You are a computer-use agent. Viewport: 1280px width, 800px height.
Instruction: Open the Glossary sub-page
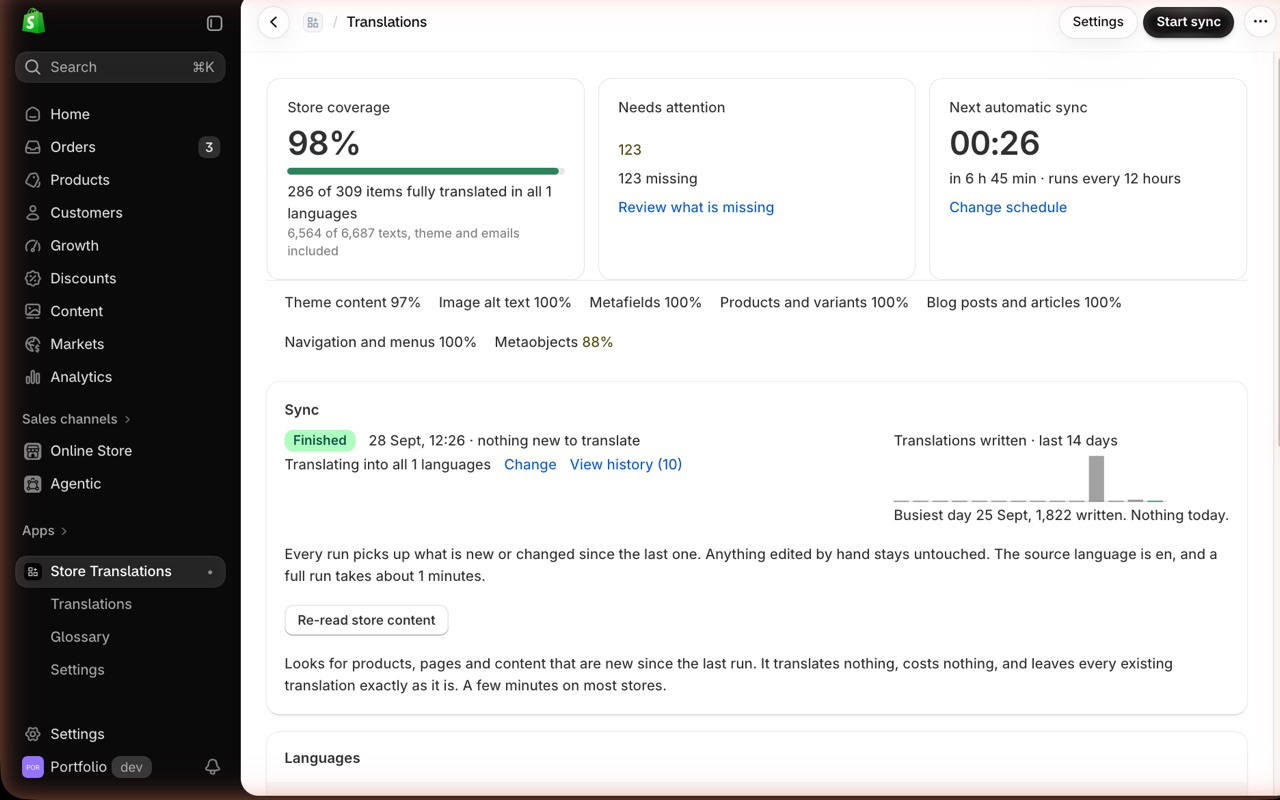coord(80,637)
